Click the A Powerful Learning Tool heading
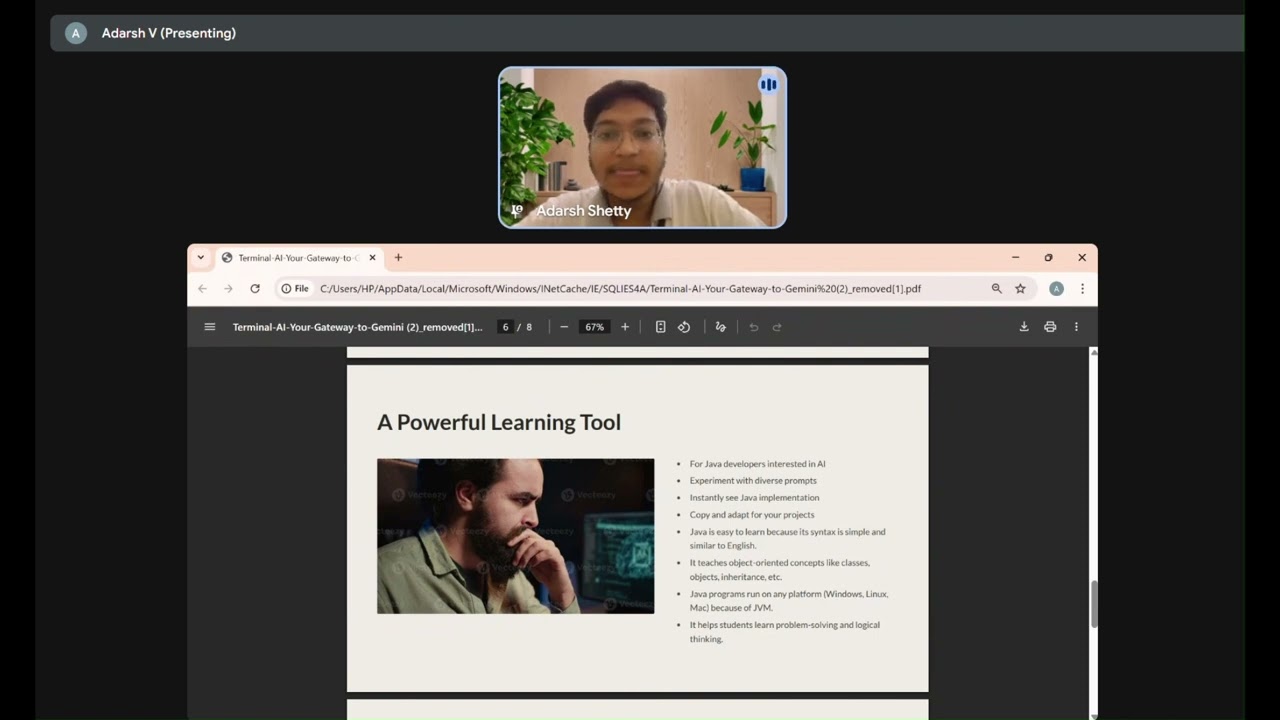 coord(499,422)
